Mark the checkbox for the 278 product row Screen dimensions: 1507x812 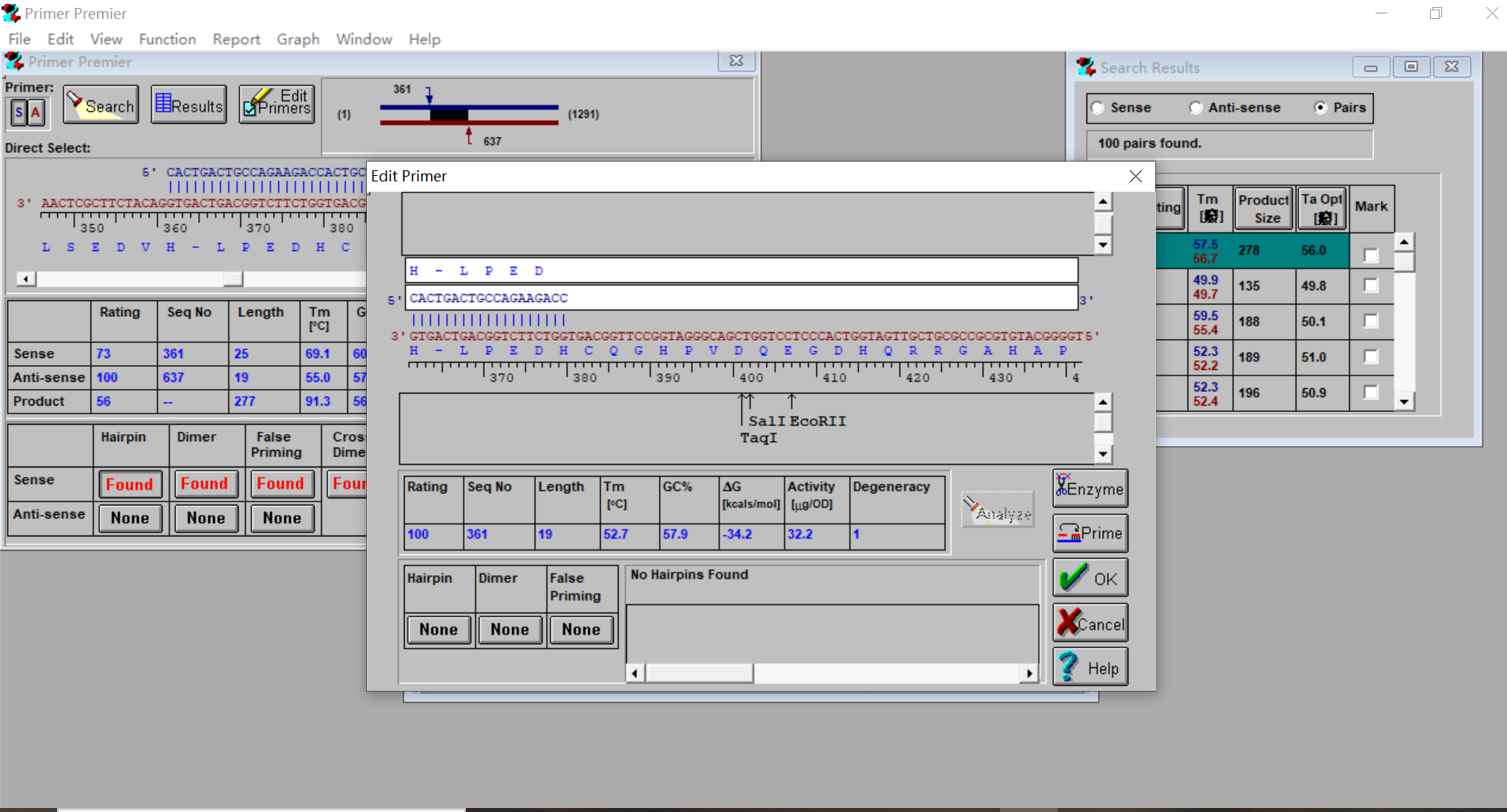click(x=1371, y=255)
